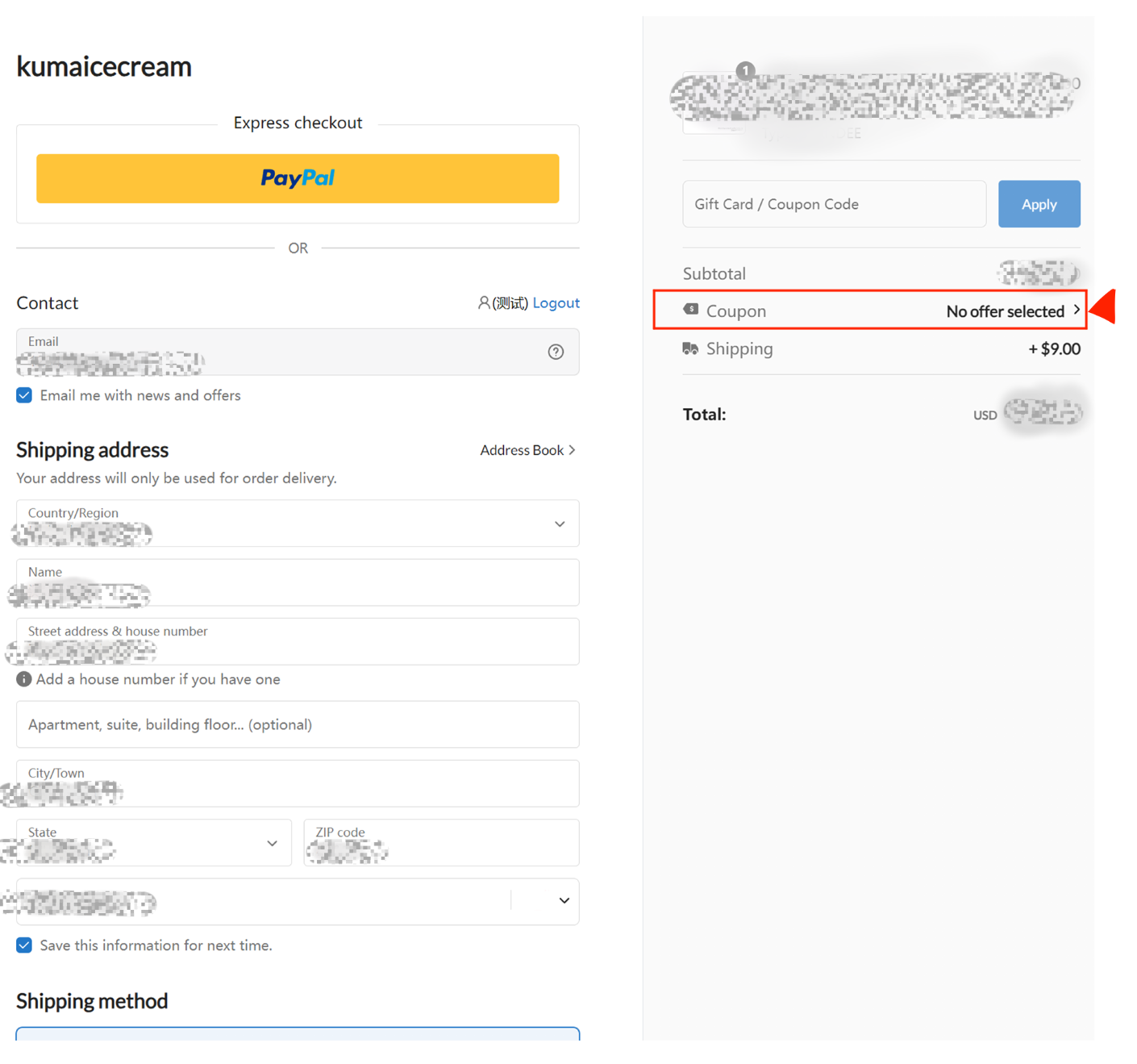Click the cart item quantity badge
The height and width of the screenshot is (1064, 1137).
coord(746,71)
